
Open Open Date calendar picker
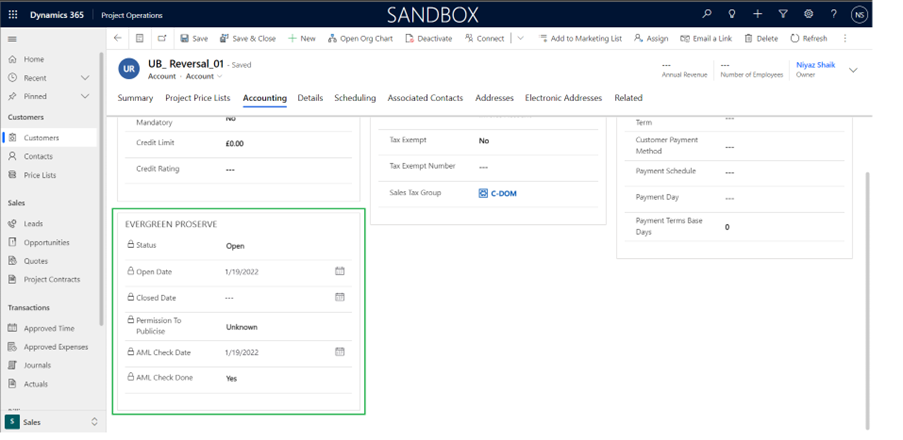[340, 271]
